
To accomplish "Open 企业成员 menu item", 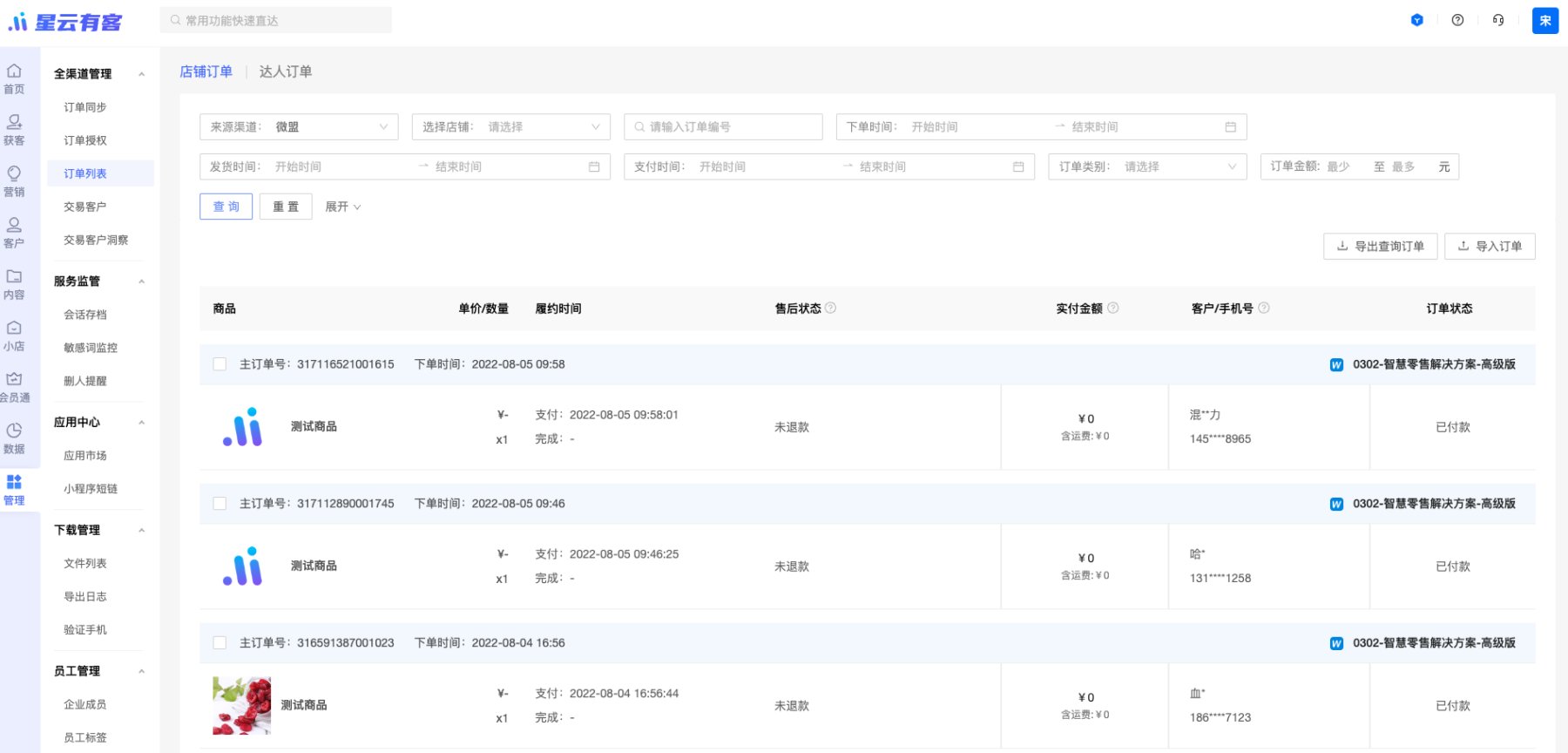I will [x=84, y=705].
